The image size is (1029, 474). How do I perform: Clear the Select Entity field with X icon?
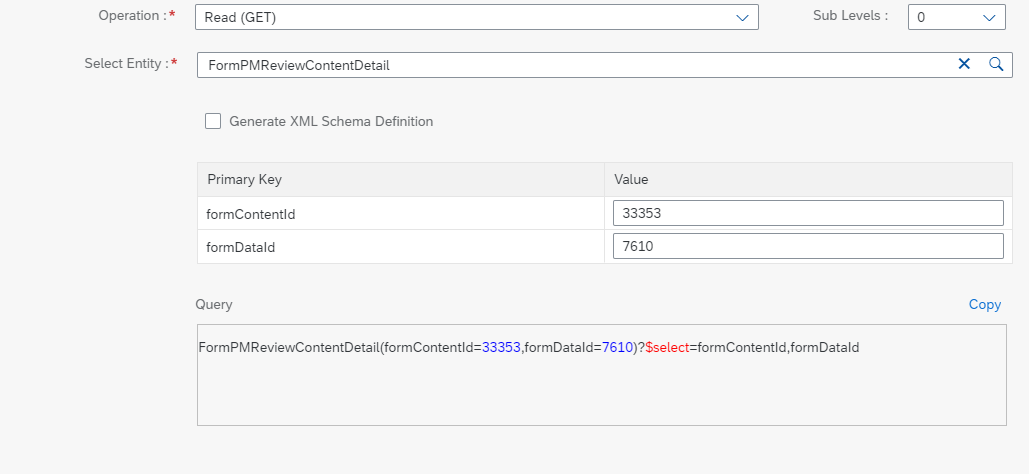point(963,64)
